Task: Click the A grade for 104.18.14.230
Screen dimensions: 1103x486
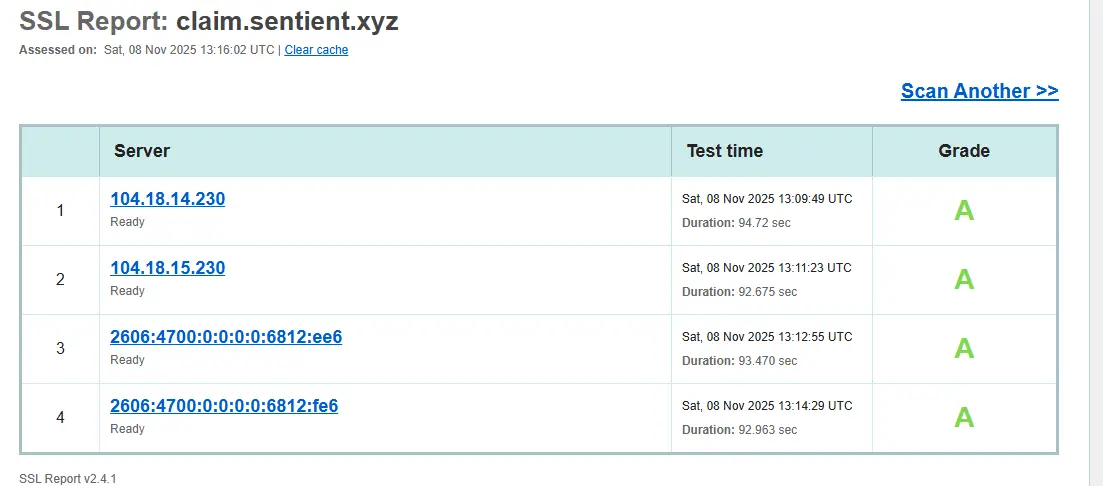Action: click(x=964, y=210)
